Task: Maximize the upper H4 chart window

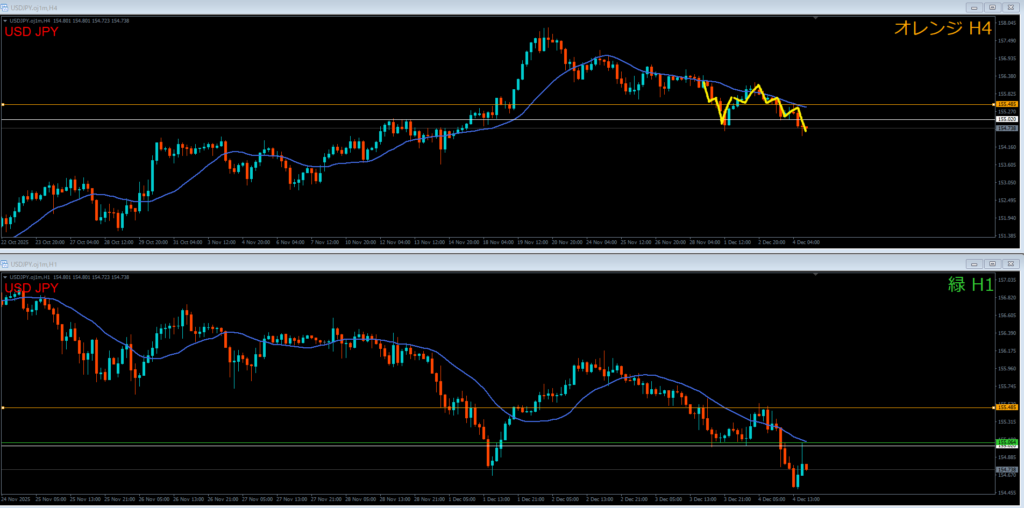Action: click(991, 7)
